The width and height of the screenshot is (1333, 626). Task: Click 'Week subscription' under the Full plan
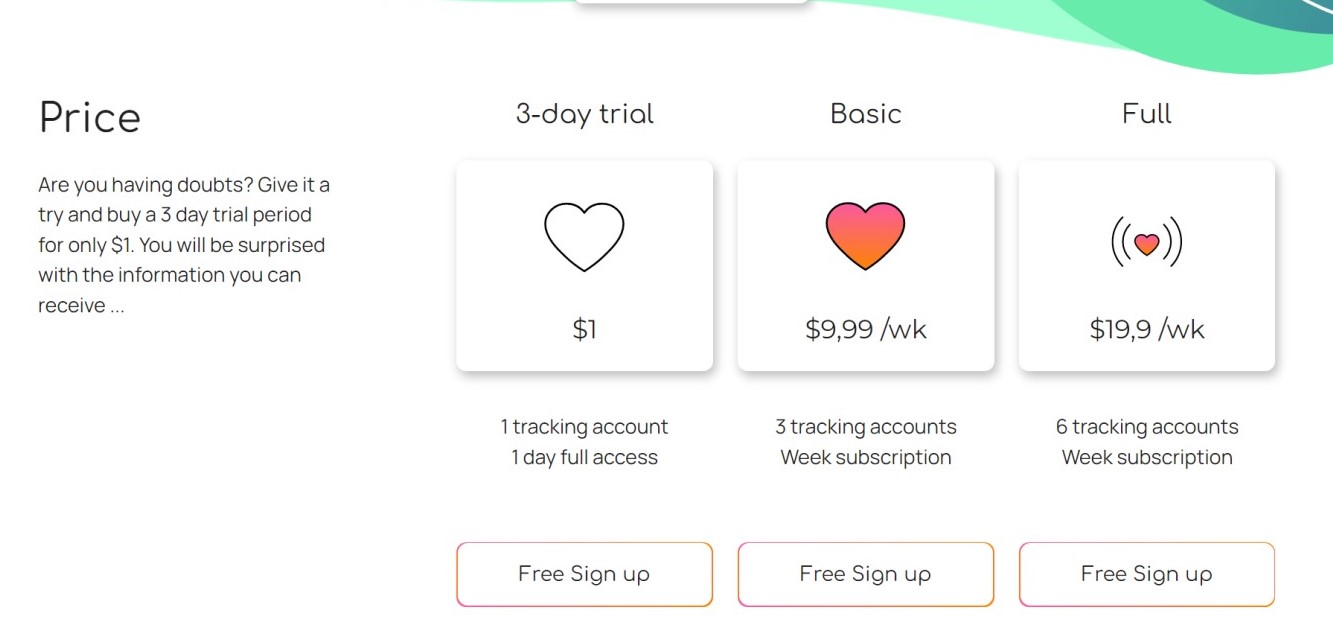pos(1147,457)
